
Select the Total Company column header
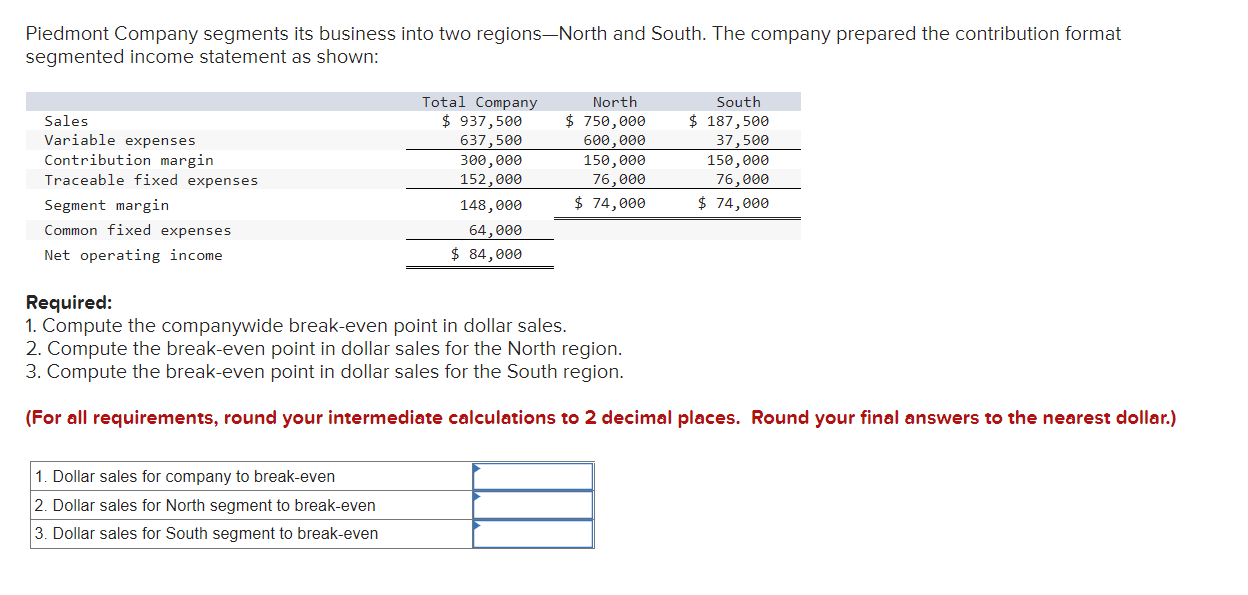479,101
